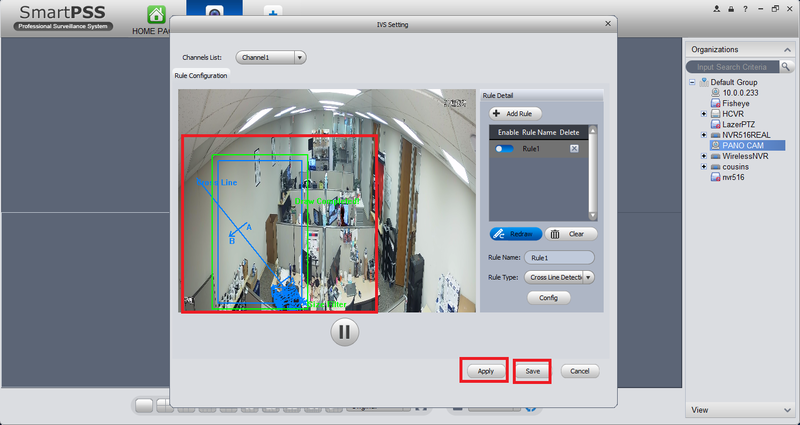Click the Input Search Criteria field

733,67
